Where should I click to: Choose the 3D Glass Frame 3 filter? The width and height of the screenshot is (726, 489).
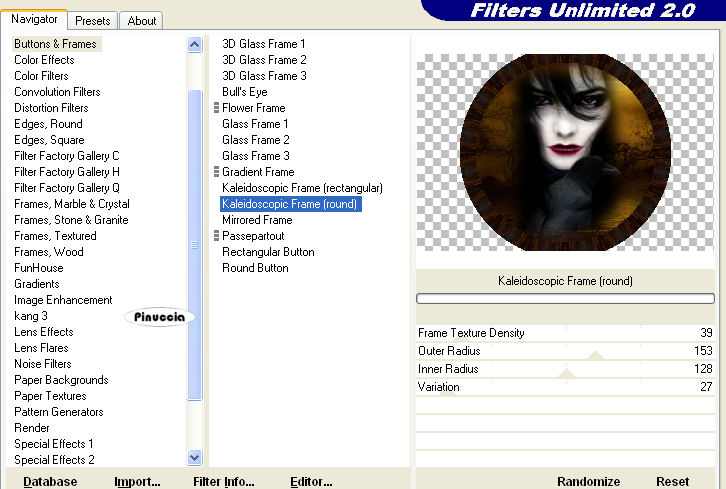pos(264,76)
